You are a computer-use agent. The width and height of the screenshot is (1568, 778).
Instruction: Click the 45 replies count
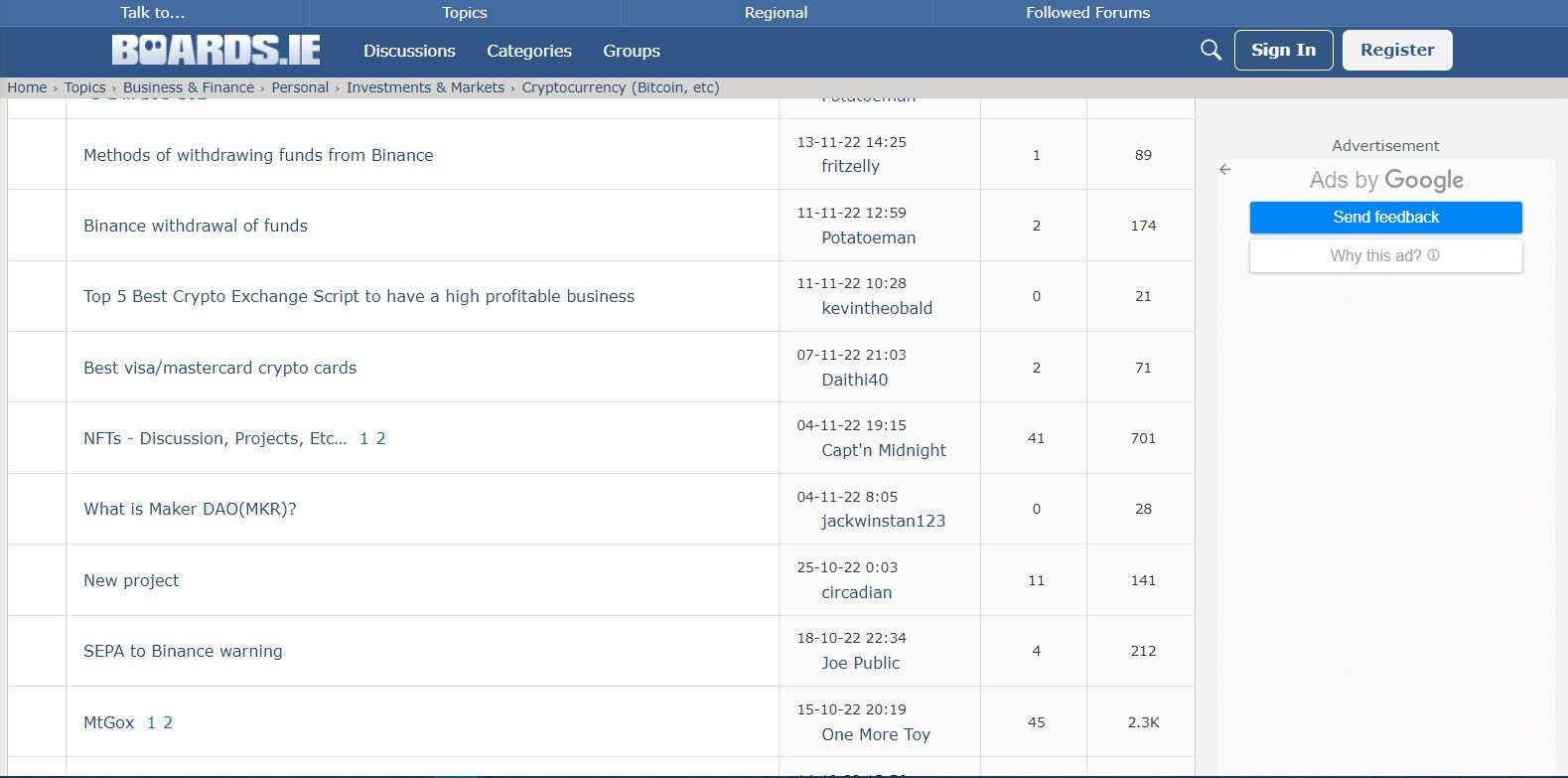point(1036,722)
